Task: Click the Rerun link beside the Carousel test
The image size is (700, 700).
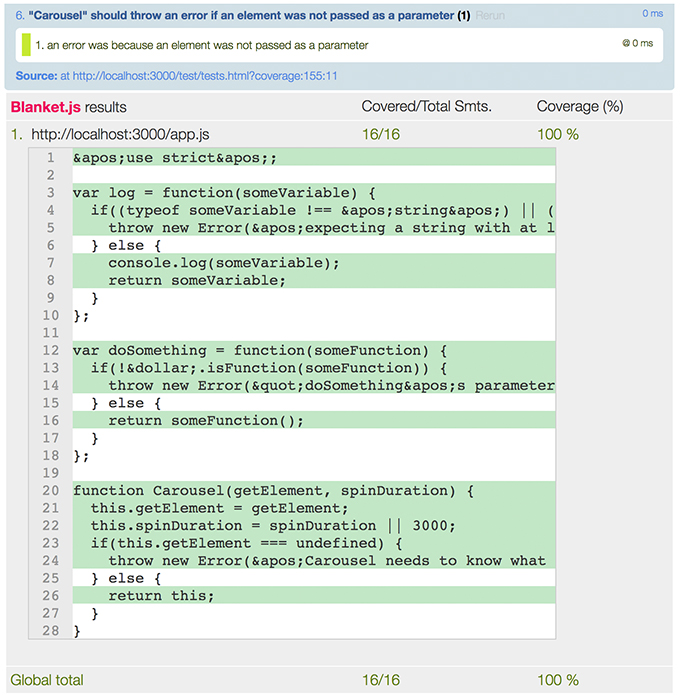Action: 491,17
